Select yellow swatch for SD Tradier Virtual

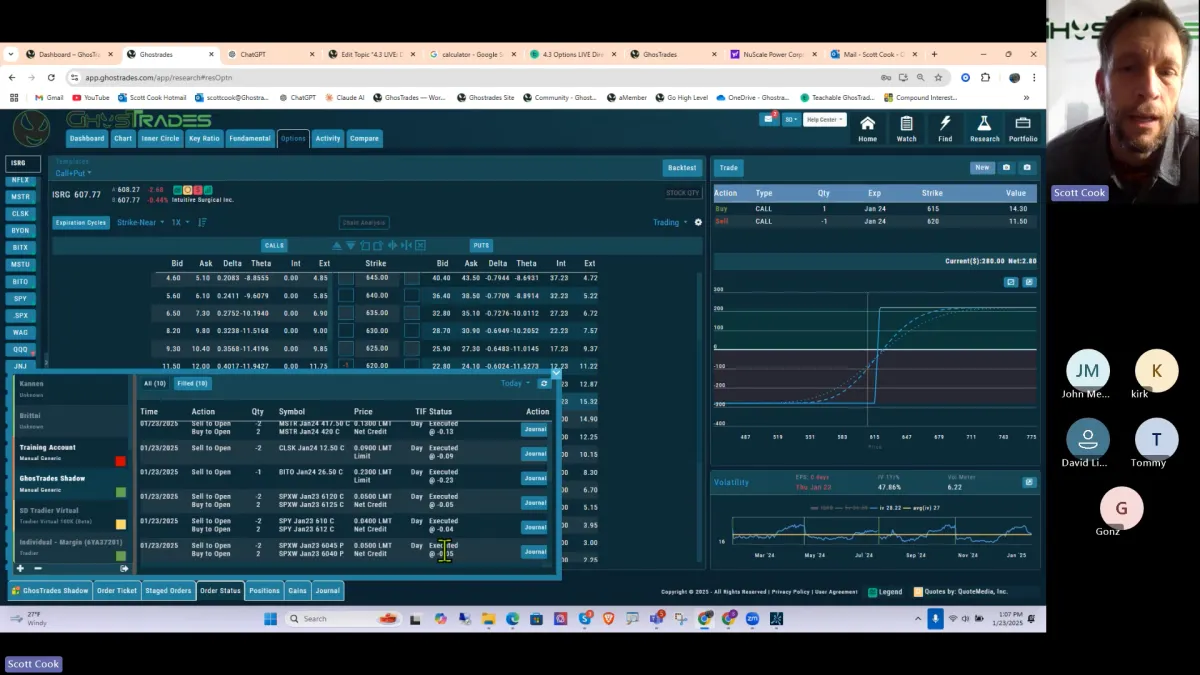click(x=121, y=524)
